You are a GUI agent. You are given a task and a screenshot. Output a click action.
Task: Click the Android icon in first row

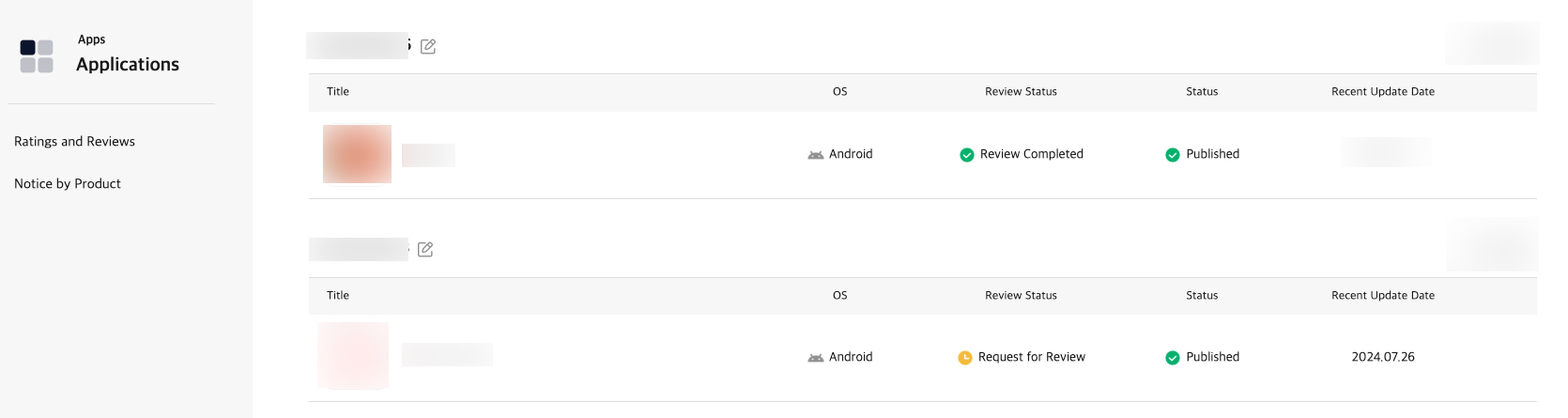[816, 155]
